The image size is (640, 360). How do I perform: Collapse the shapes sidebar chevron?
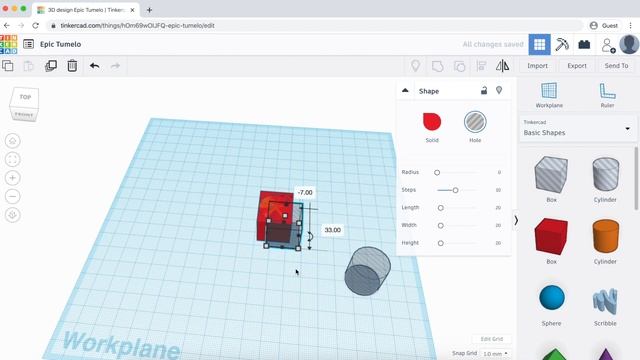516,220
